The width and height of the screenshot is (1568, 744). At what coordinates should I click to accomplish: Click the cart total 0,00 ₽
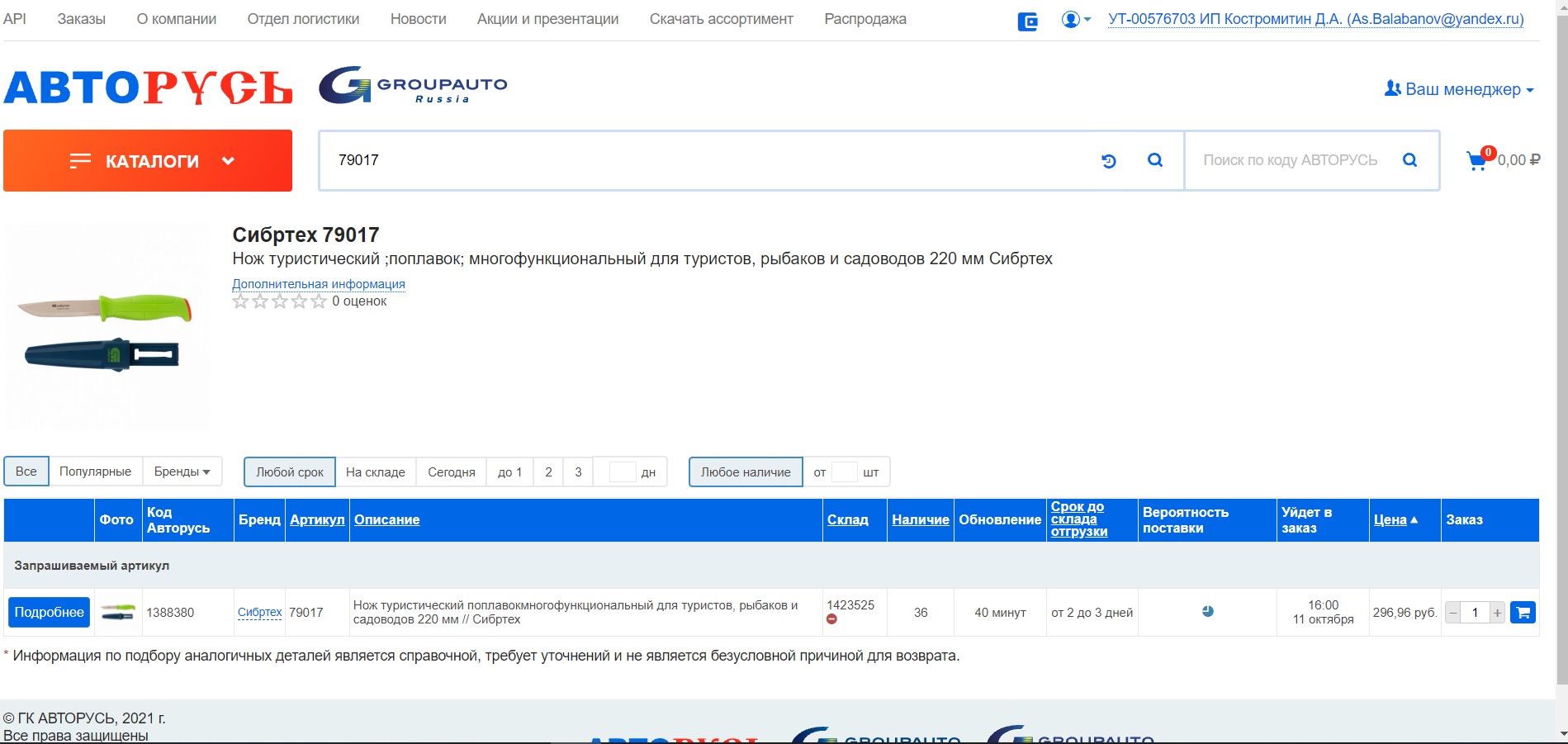coord(1518,160)
